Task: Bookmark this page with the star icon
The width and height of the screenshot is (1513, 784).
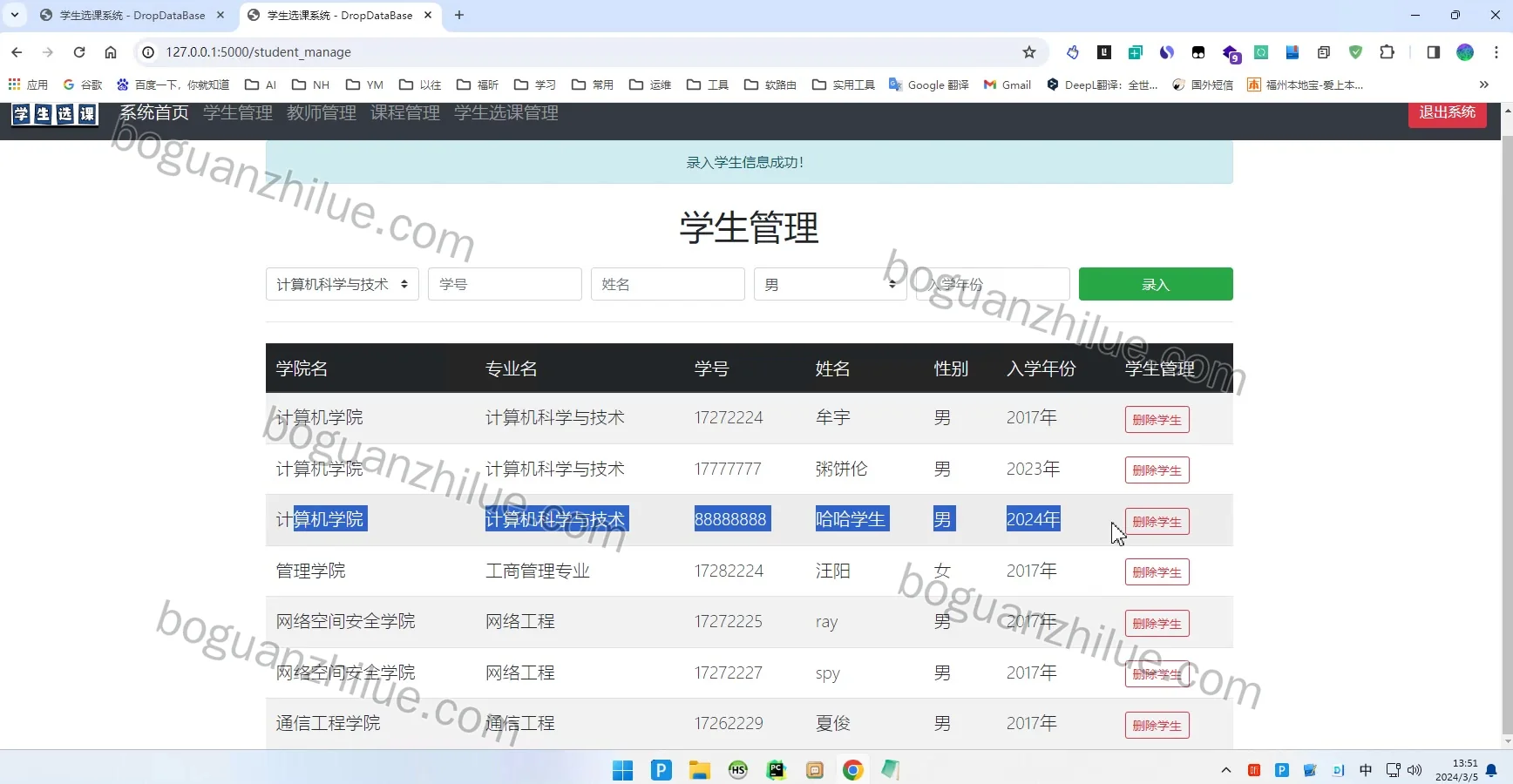Action: pyautogui.click(x=1029, y=52)
